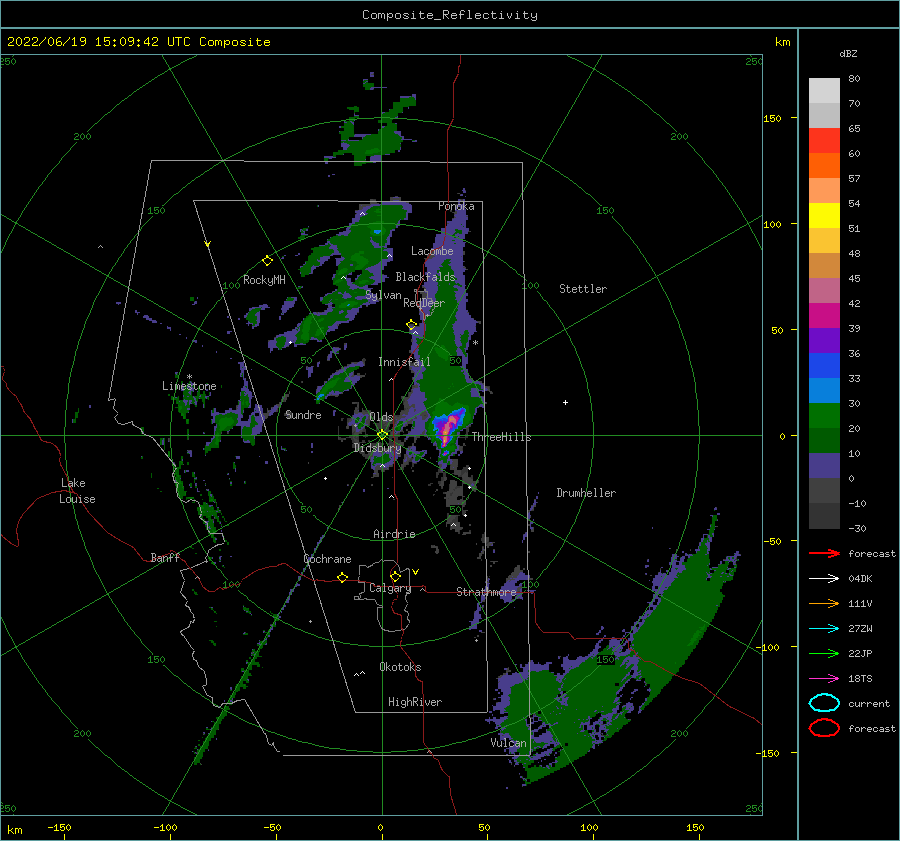Click yellow diamond marker above Calgary label
The width and height of the screenshot is (900, 841).
point(395,576)
